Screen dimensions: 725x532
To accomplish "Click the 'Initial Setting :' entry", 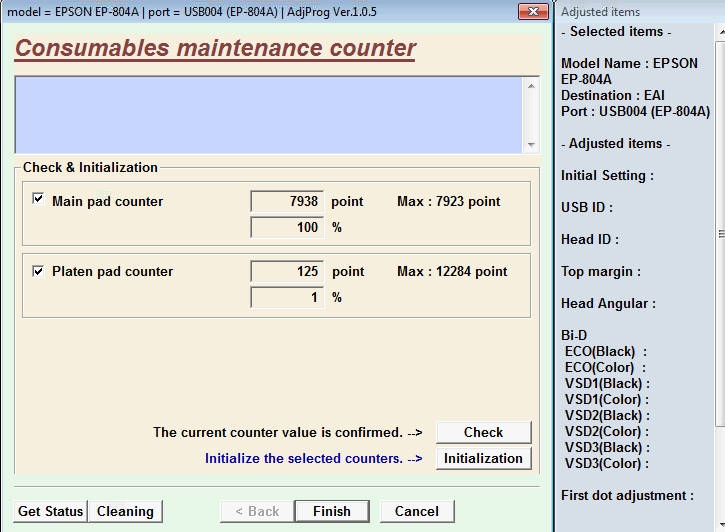I will coord(607,176).
